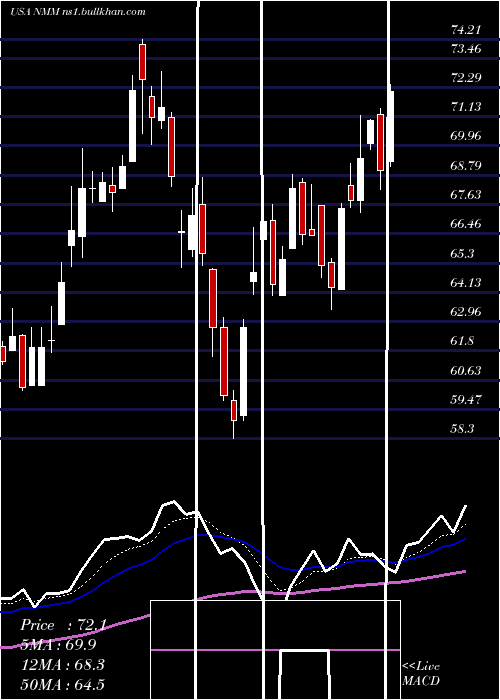This screenshot has height=700, width=500.
Task: Click the 50MA : 64.5 readout
Action: tap(62, 684)
